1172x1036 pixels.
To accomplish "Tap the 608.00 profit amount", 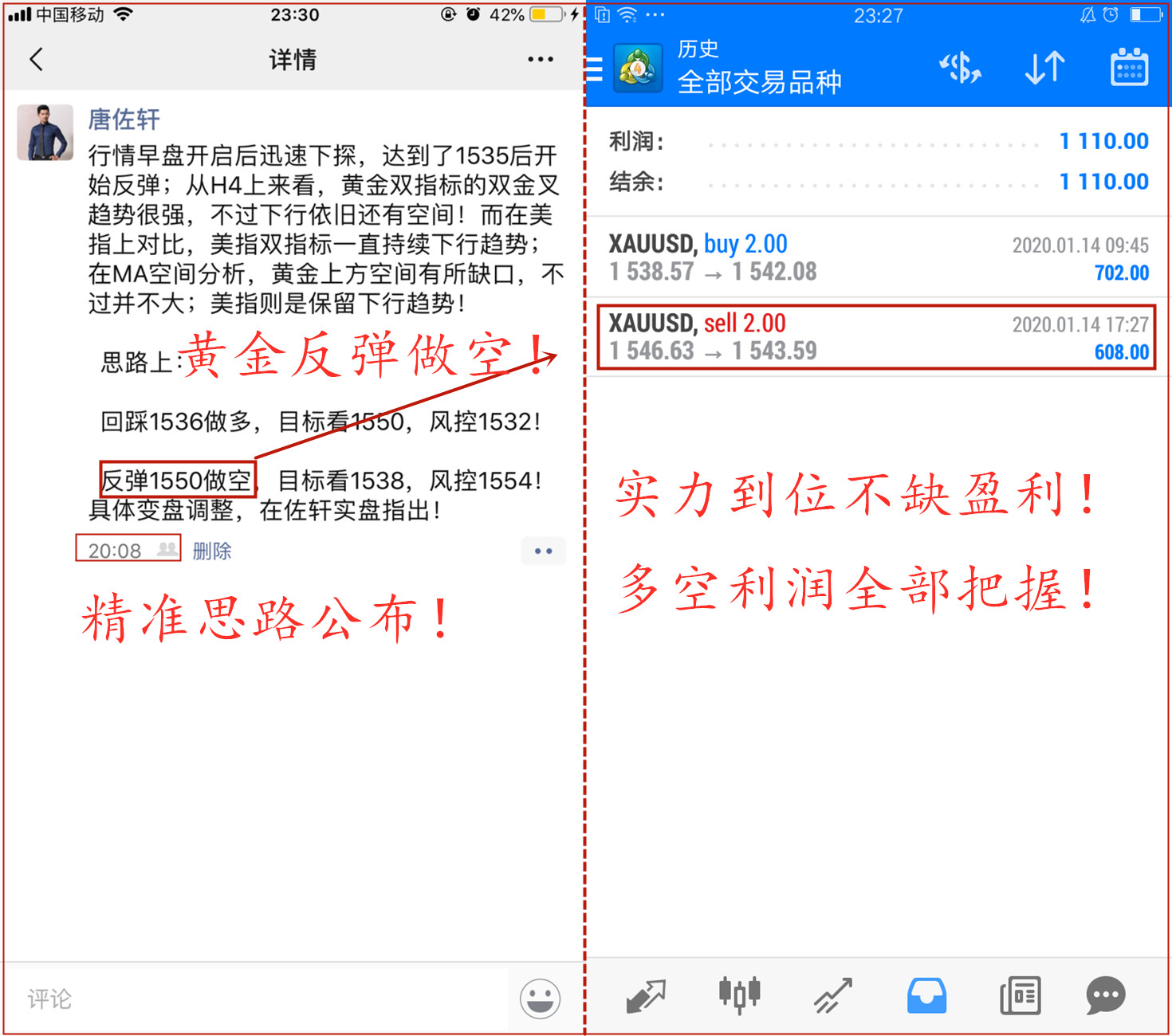I will tap(1122, 352).
